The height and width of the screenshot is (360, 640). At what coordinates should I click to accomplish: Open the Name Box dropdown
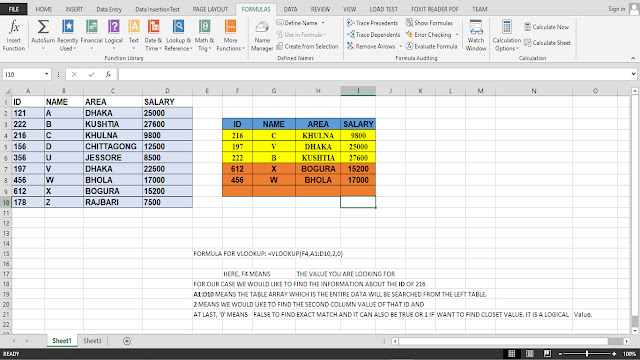click(x=47, y=74)
